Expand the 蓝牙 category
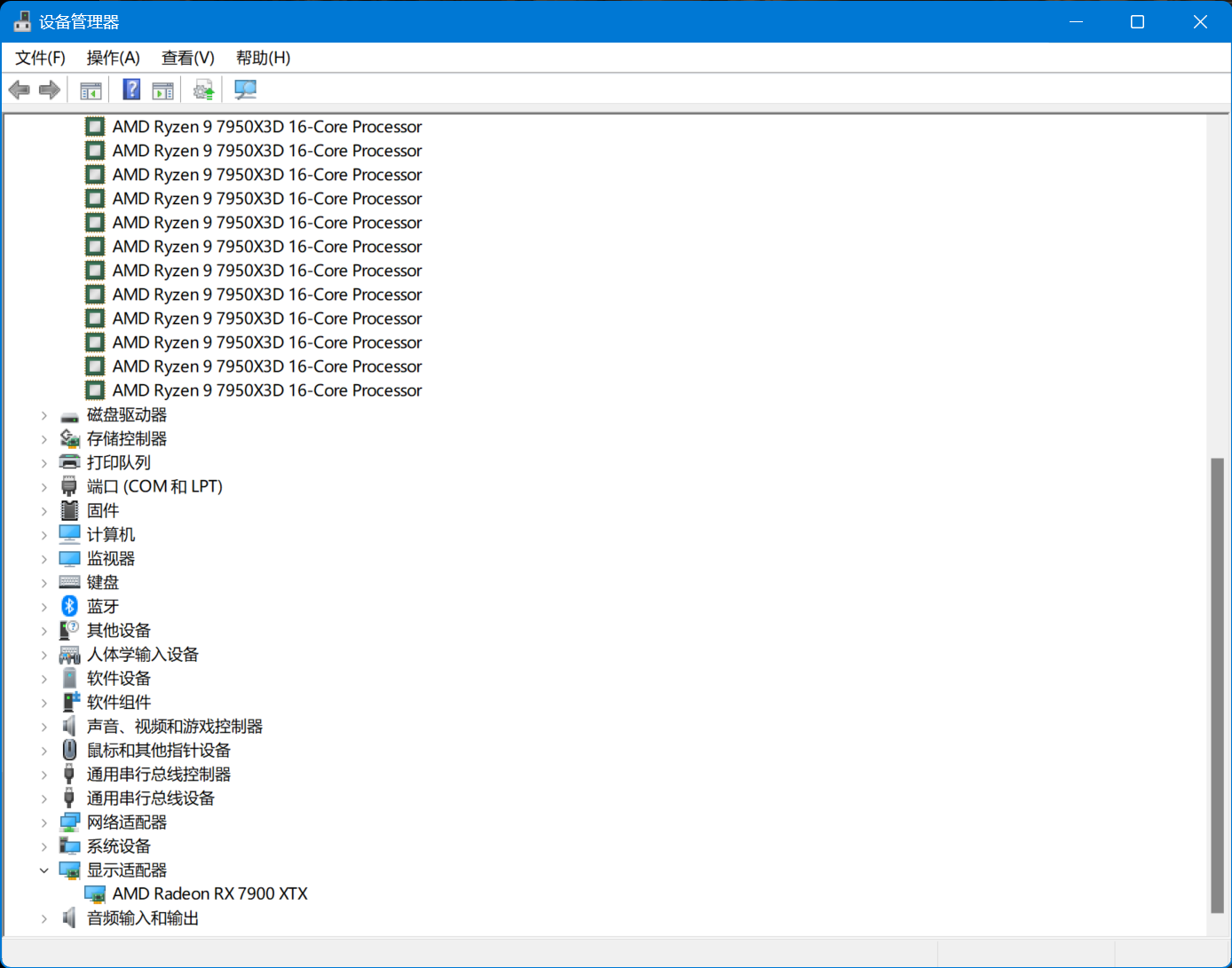The height and width of the screenshot is (968, 1232). point(43,607)
